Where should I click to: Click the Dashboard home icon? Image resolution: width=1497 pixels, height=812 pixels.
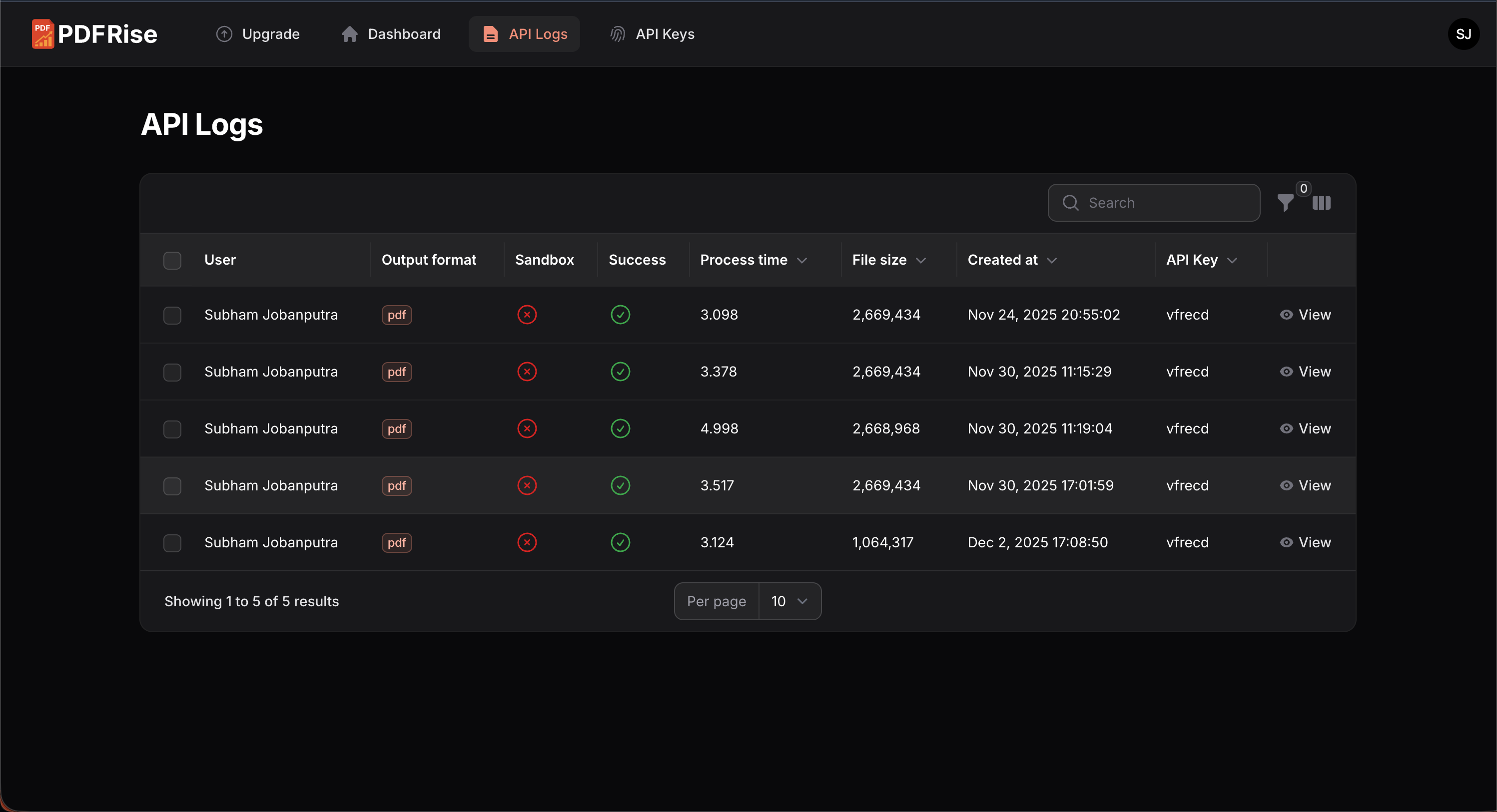coord(349,34)
